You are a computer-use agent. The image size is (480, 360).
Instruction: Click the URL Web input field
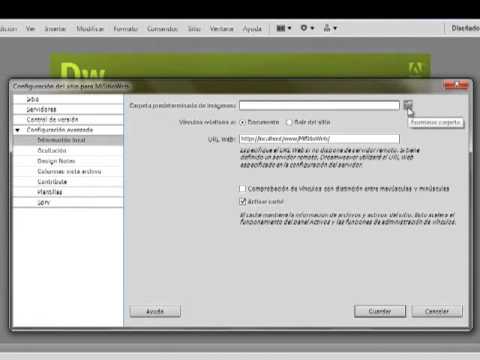click(319, 139)
